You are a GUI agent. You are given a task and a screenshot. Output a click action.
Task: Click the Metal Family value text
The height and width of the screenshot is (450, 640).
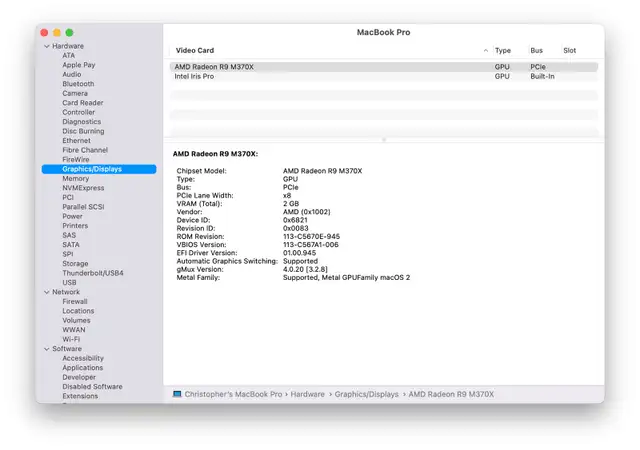(347, 277)
